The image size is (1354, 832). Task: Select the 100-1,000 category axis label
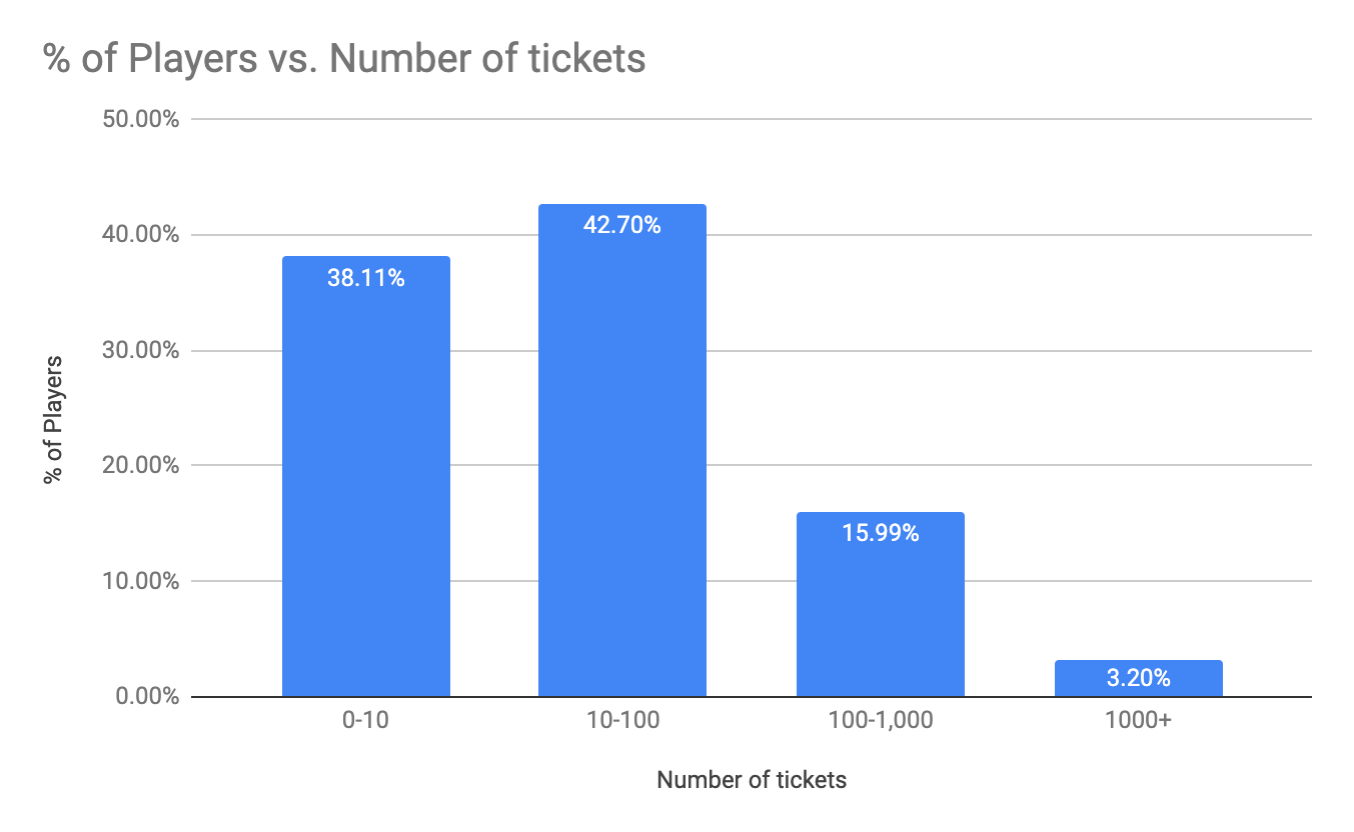click(880, 721)
